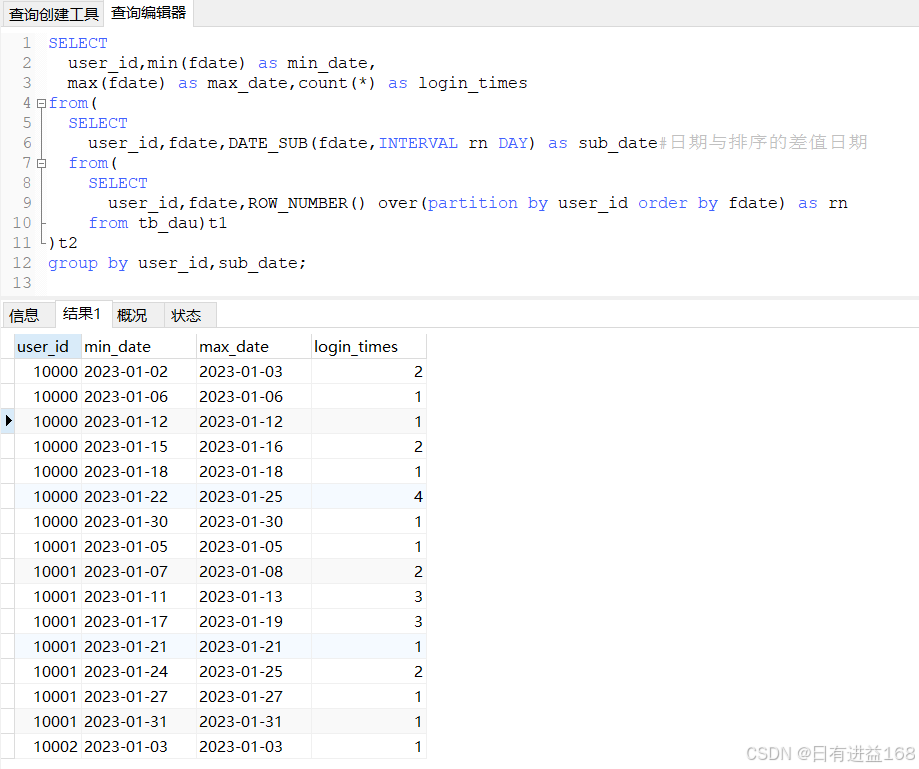This screenshot has width=919, height=769.
Task: Select cell max_date 2023-01-03 for user 10002
Action: point(253,747)
